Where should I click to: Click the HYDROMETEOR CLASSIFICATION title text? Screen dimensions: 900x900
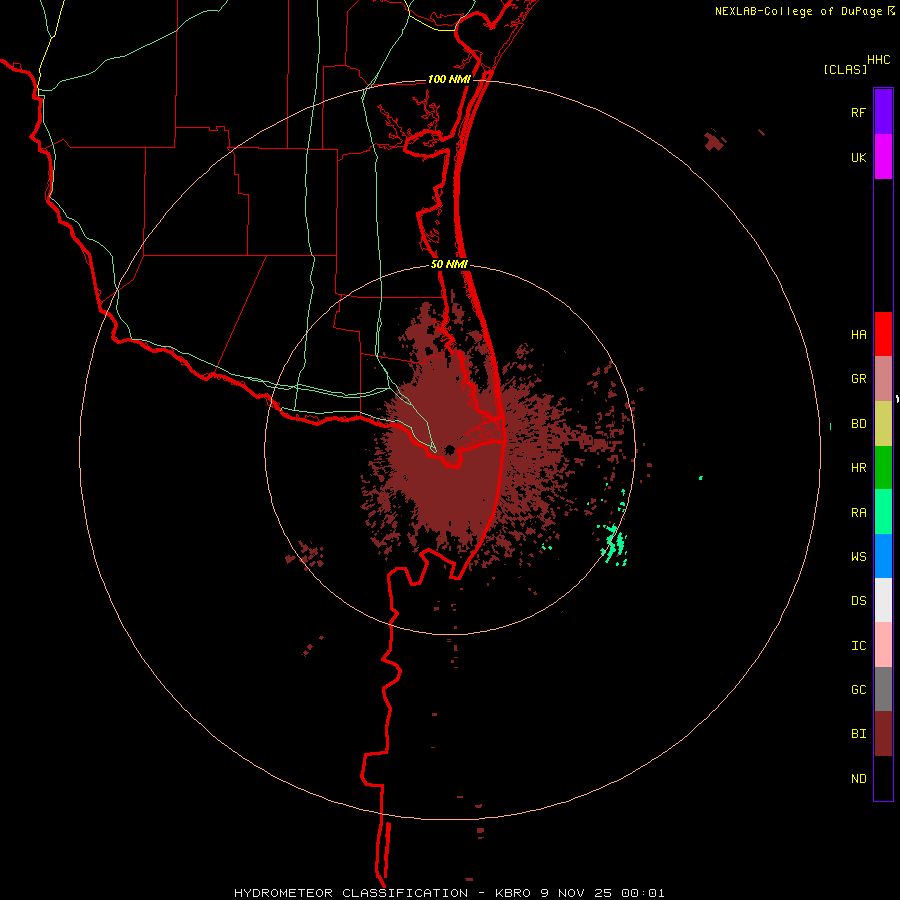351,893
